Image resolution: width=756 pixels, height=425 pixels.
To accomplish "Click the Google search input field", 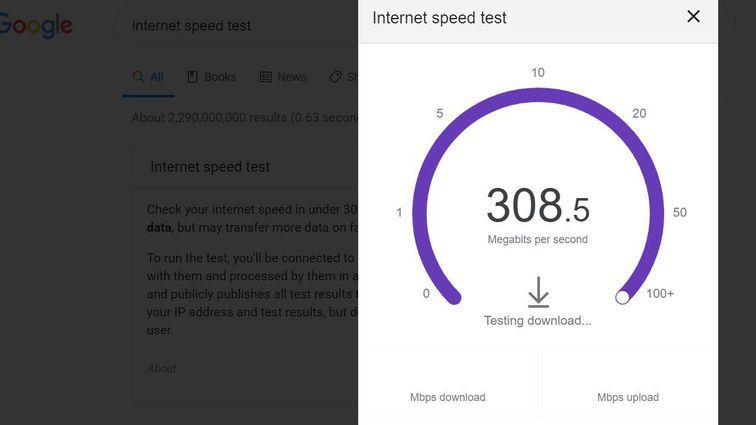I will pyautogui.click(x=240, y=25).
